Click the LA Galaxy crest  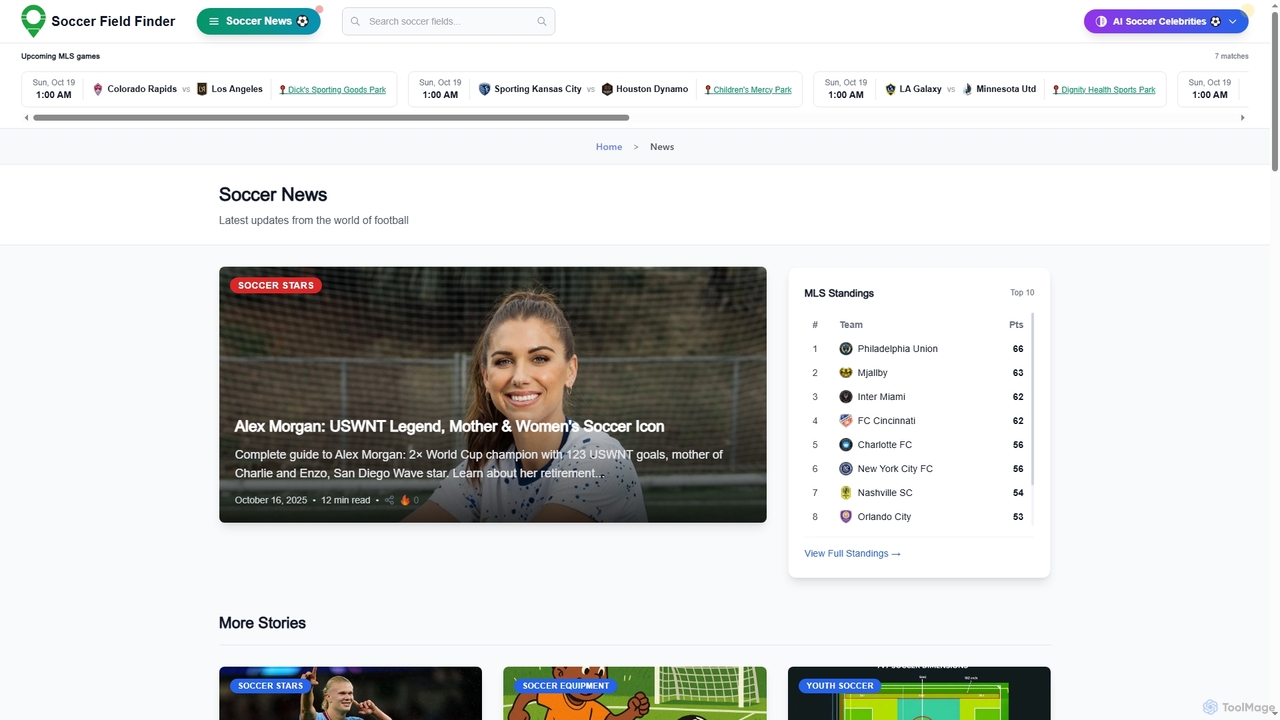[x=890, y=89]
